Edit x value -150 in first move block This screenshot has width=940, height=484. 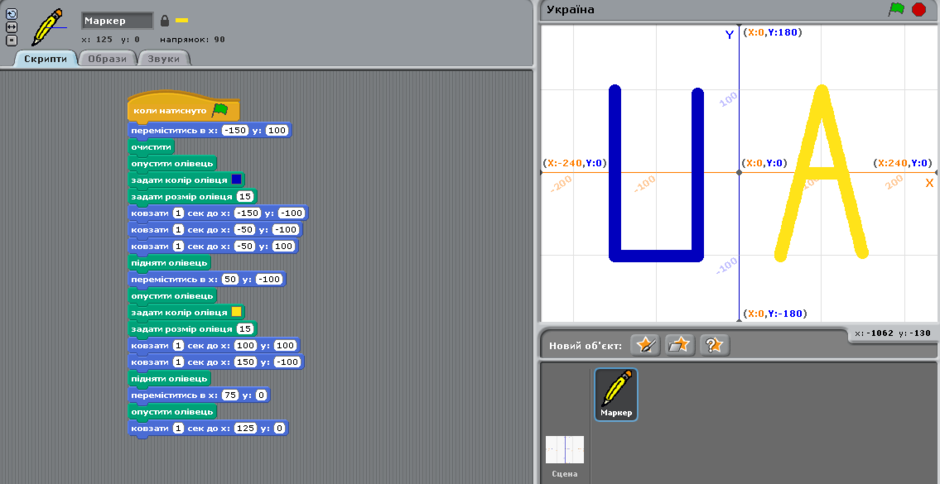tap(235, 130)
